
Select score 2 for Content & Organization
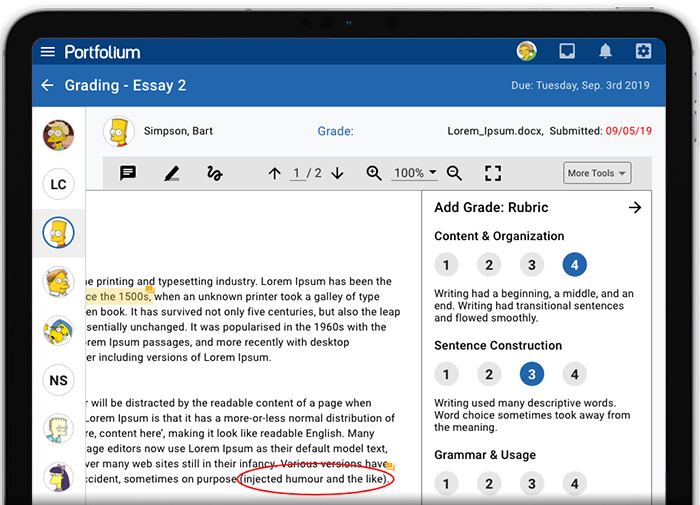click(x=488, y=265)
